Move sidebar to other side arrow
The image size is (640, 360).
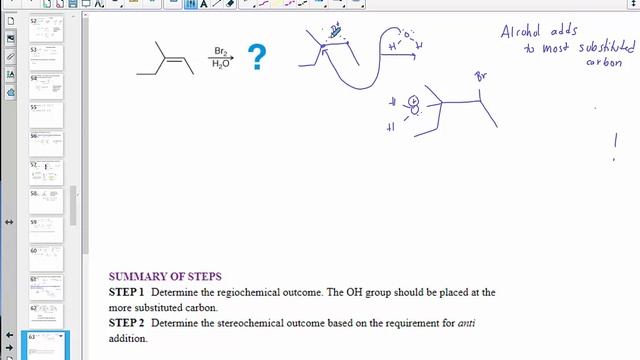(x=9, y=222)
